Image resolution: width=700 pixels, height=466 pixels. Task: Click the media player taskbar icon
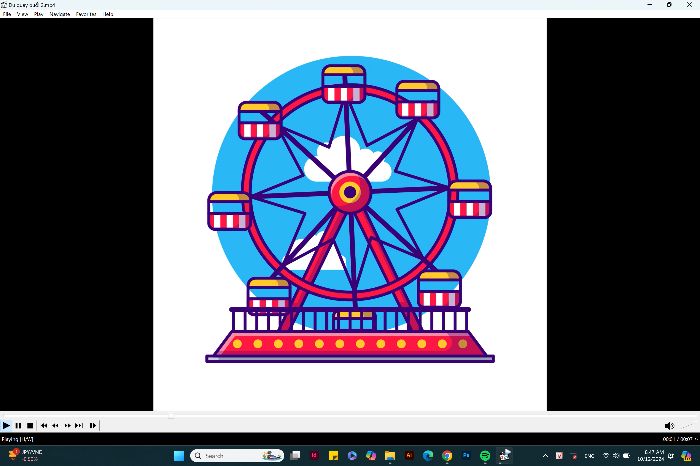click(504, 456)
